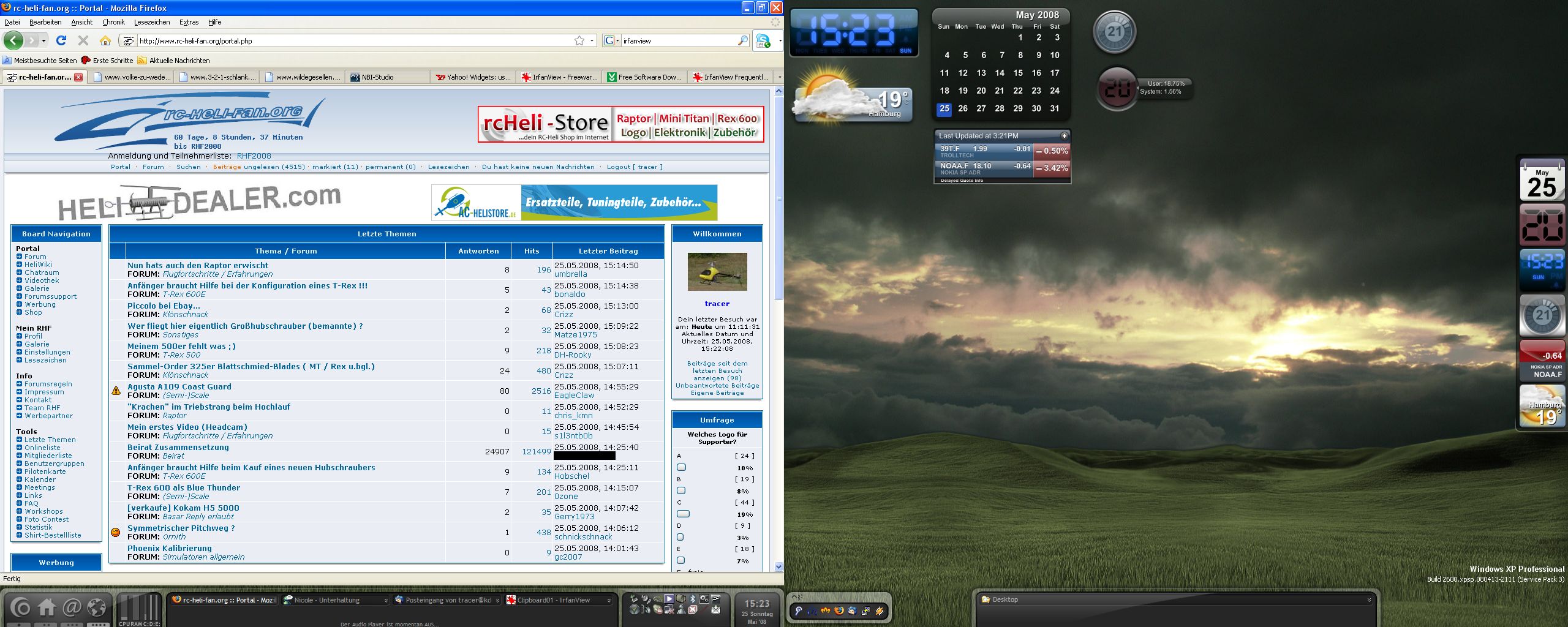The height and width of the screenshot is (627, 1568).
Task: Open the Chronik menu
Action: coord(113,22)
